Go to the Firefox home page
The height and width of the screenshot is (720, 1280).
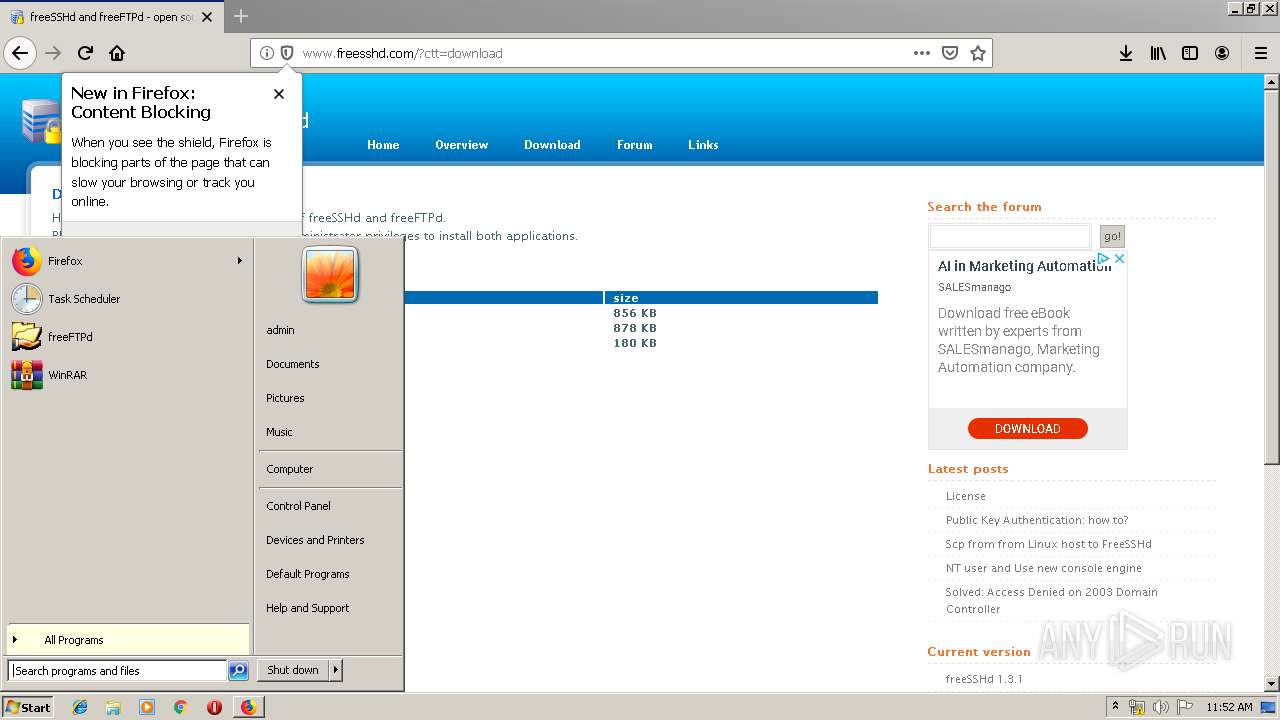pyautogui.click(x=117, y=53)
